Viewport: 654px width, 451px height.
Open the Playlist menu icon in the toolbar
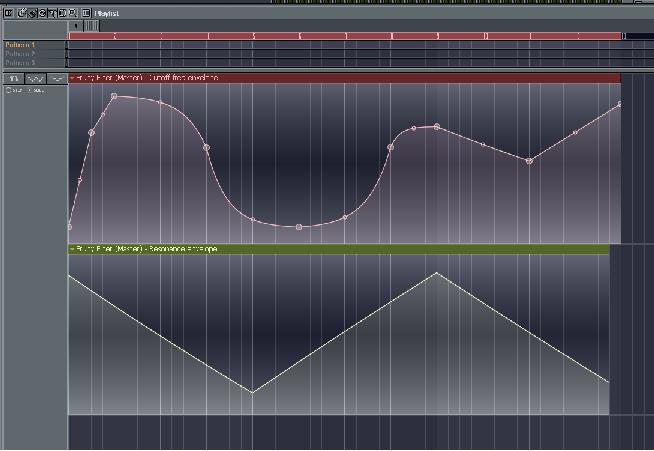pyautogui.click(x=9, y=13)
